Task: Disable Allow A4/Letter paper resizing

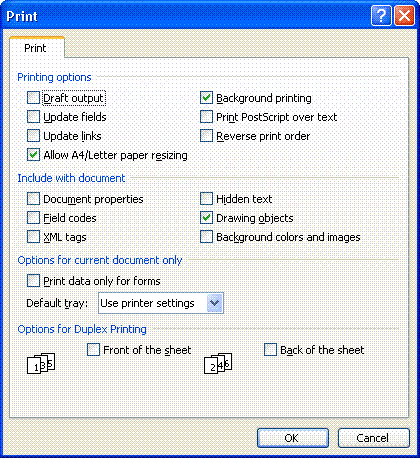Action: (33, 155)
